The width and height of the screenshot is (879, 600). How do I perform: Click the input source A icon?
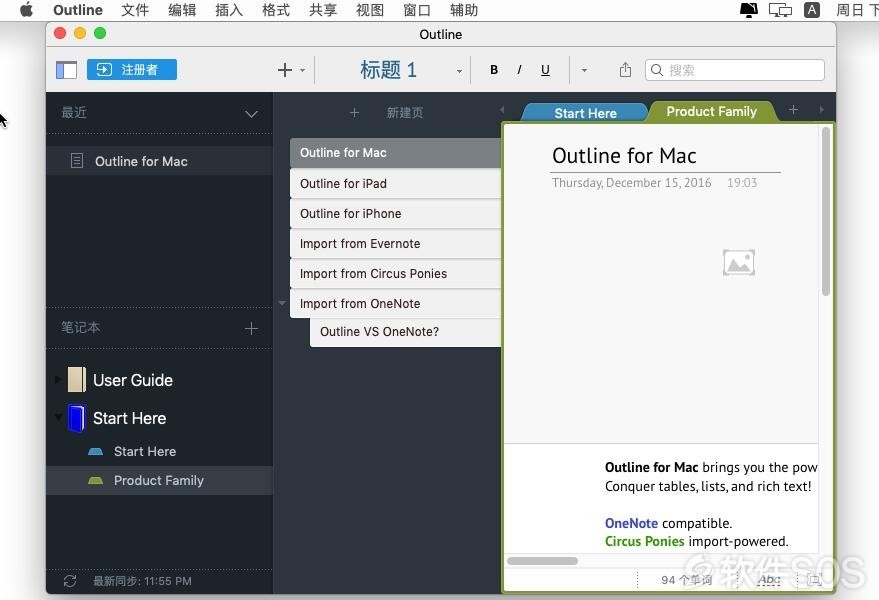click(812, 10)
